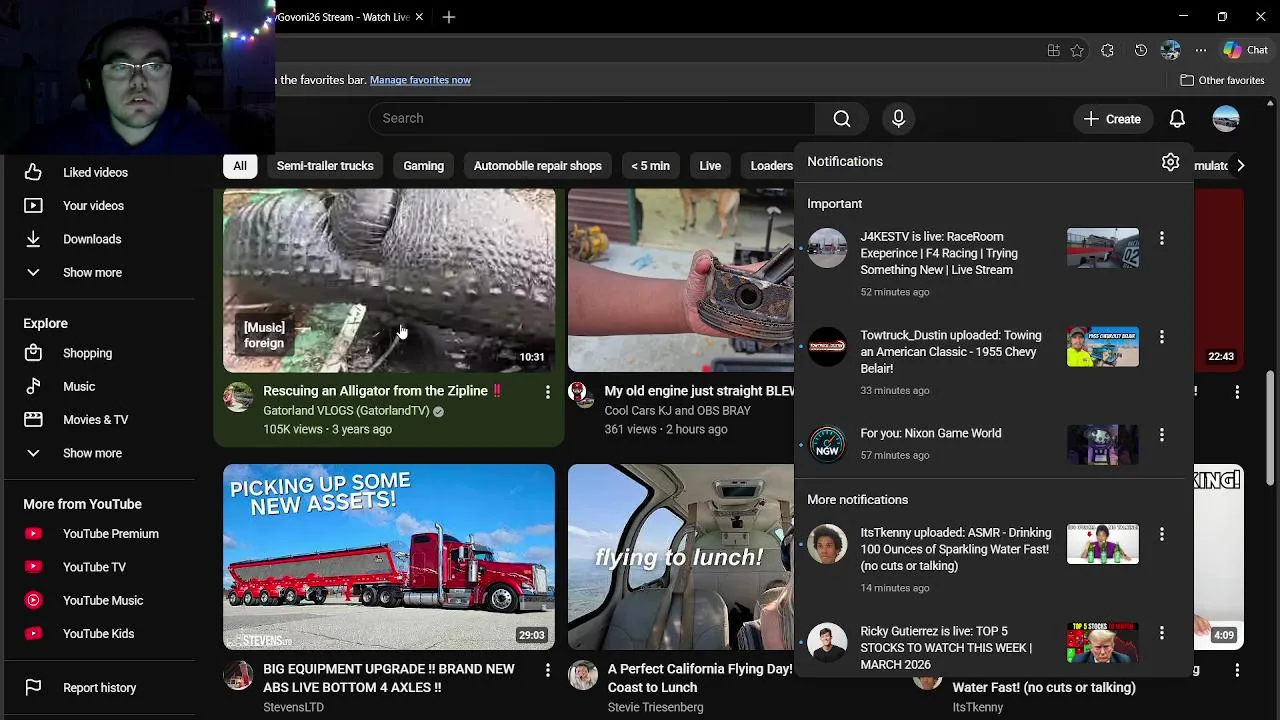Select the < 5 min chip
This screenshot has width=1280, height=720.
coord(650,166)
